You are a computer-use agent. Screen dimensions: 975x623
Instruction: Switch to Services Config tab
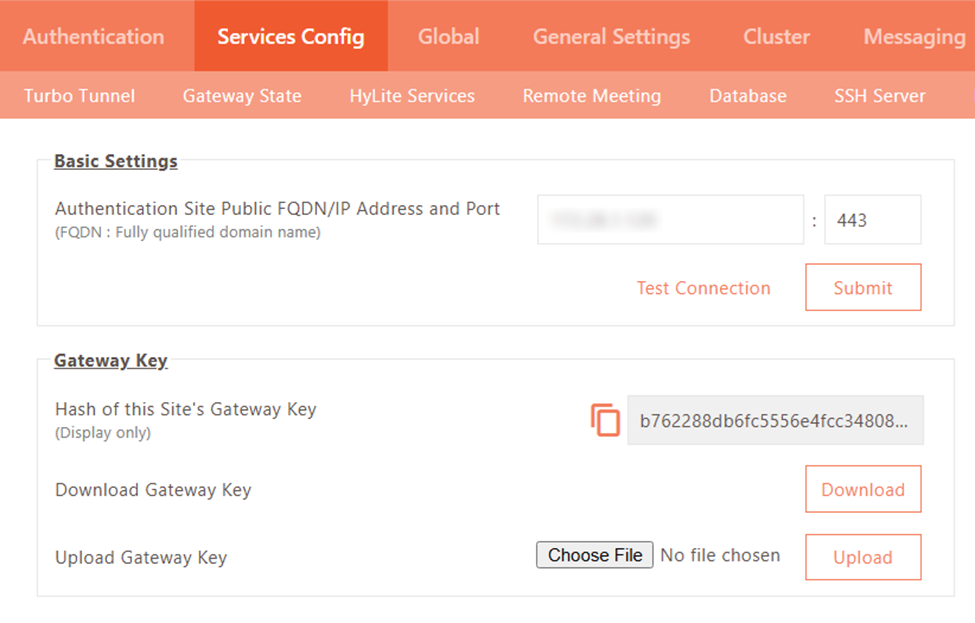(x=290, y=37)
